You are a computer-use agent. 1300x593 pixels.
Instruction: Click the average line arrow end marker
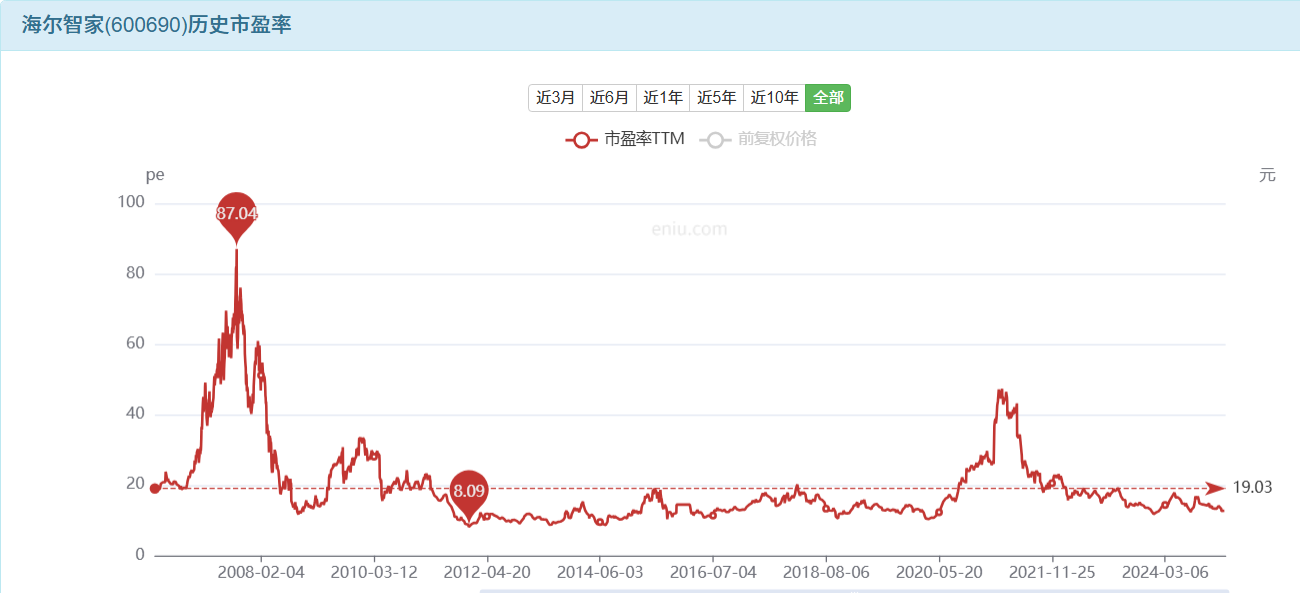(1215, 488)
